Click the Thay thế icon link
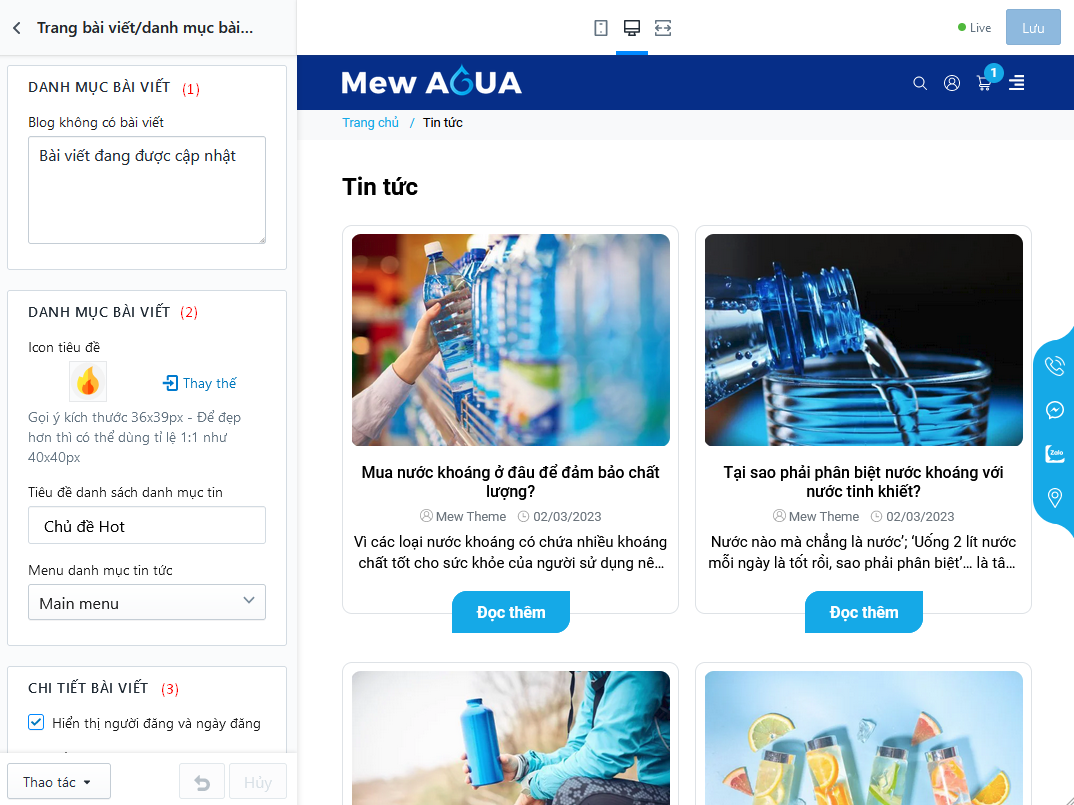This screenshot has height=805, width=1074. [x=199, y=383]
